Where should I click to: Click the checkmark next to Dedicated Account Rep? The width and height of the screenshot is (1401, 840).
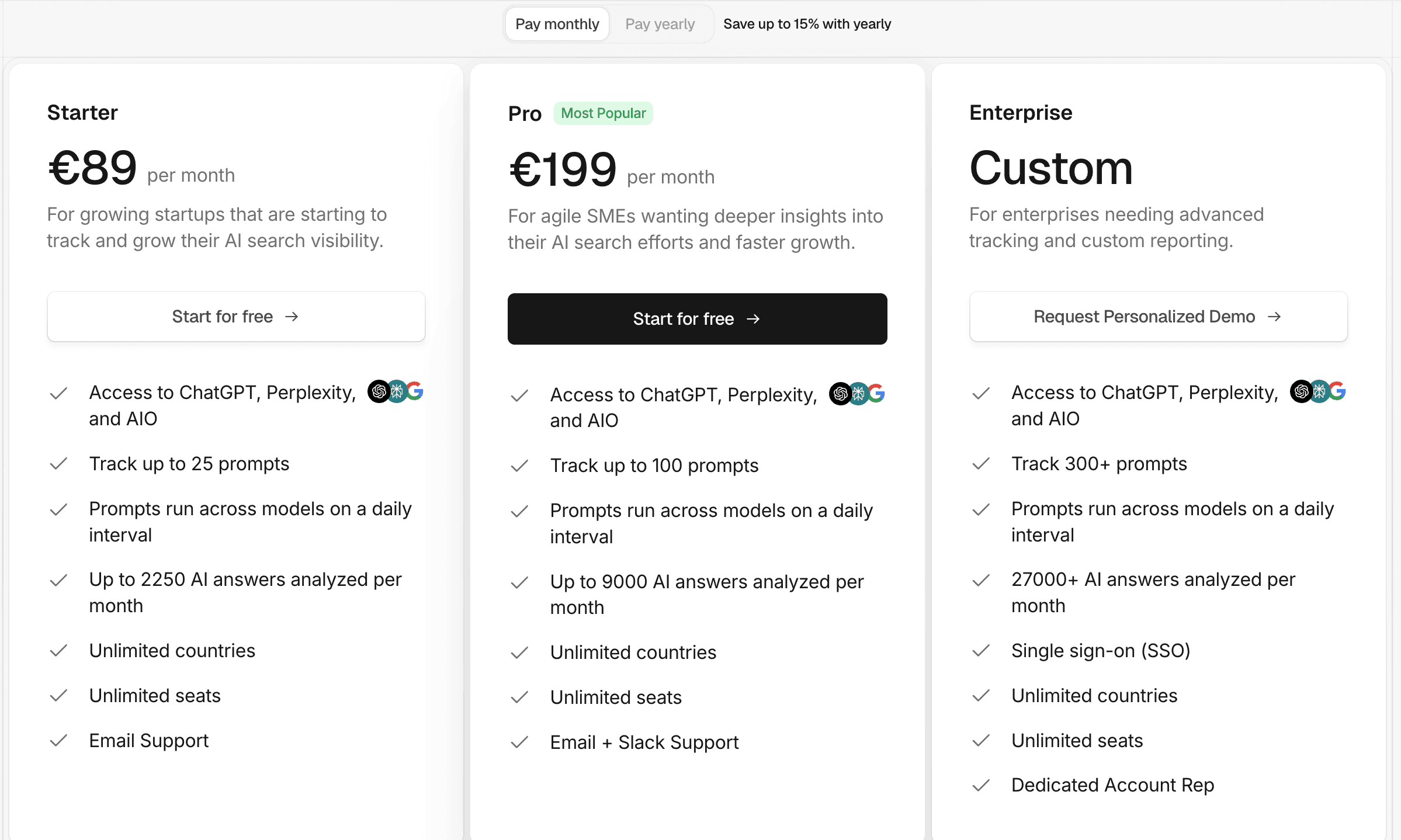[x=981, y=785]
